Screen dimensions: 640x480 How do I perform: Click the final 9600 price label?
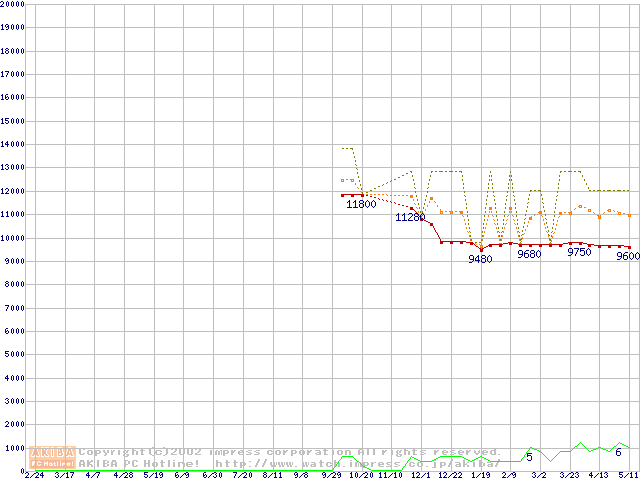coord(628,256)
